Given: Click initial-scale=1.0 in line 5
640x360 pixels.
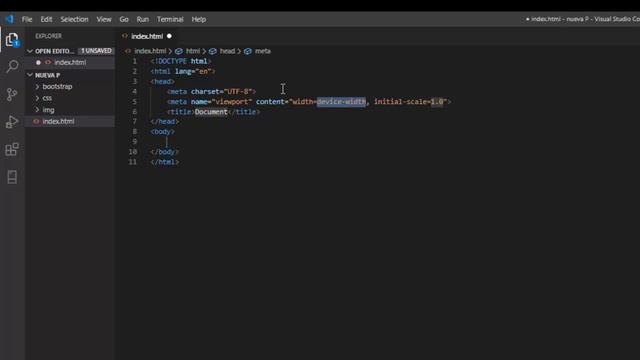Looking at the screenshot, I should pos(409,102).
